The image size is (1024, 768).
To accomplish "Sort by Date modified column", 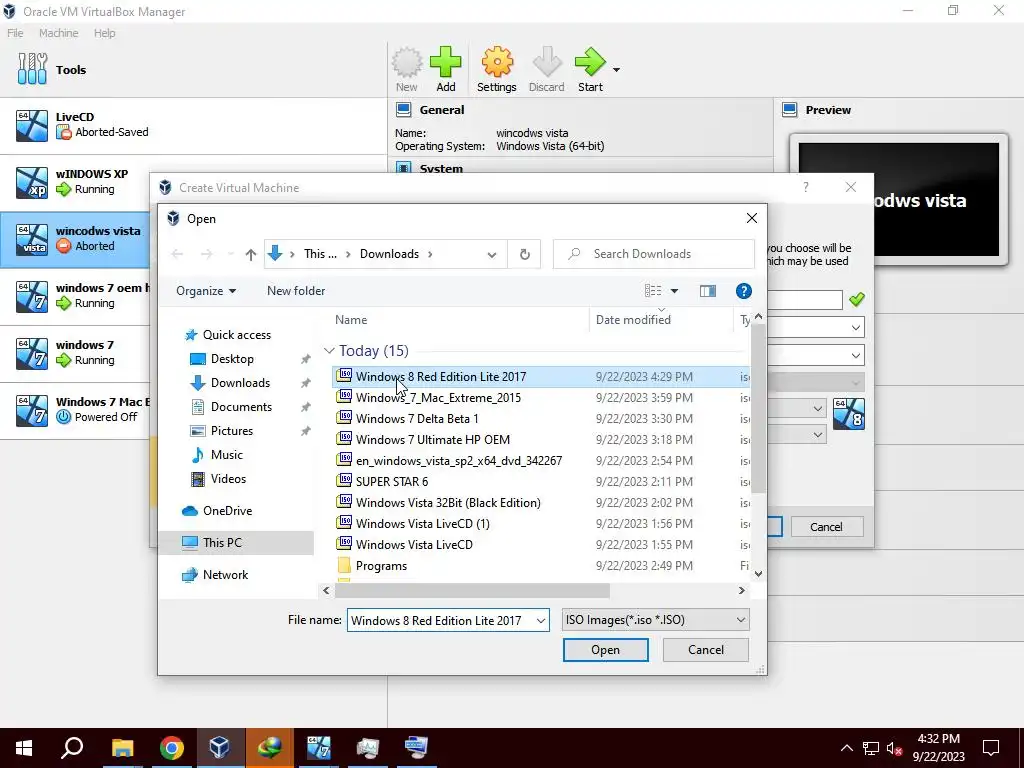I will point(633,319).
